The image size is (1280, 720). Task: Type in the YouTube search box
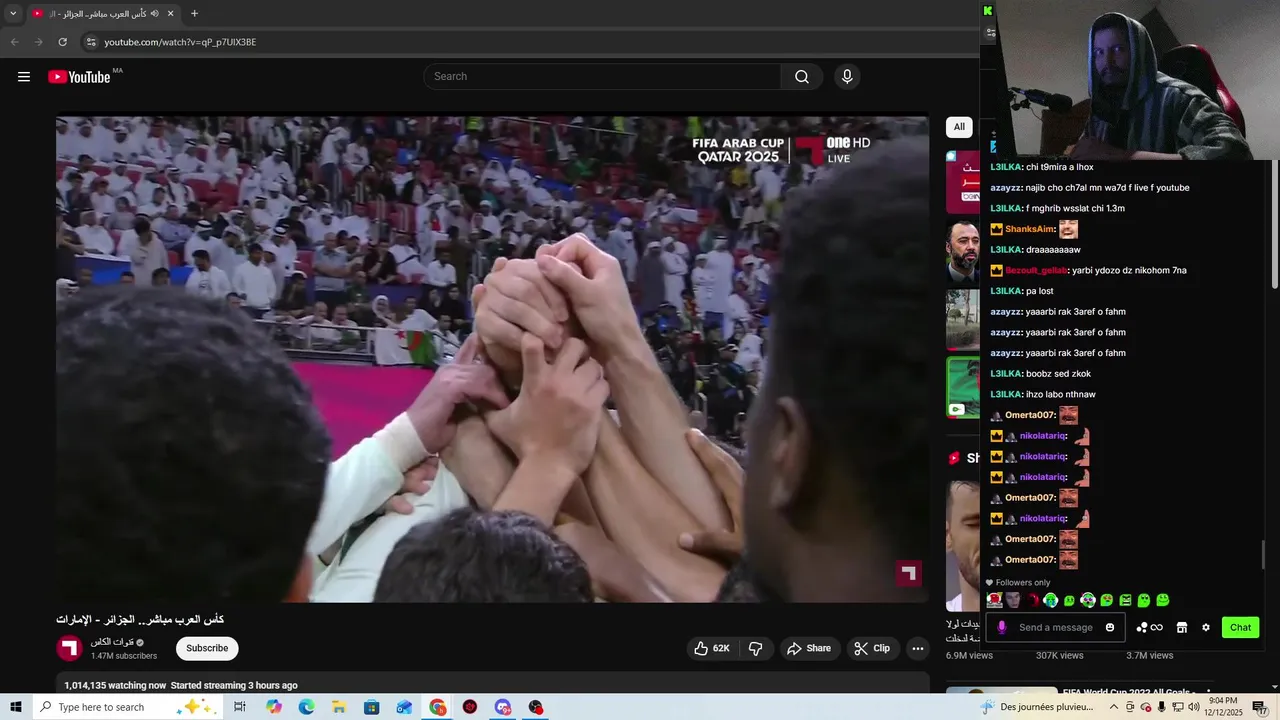[602, 77]
